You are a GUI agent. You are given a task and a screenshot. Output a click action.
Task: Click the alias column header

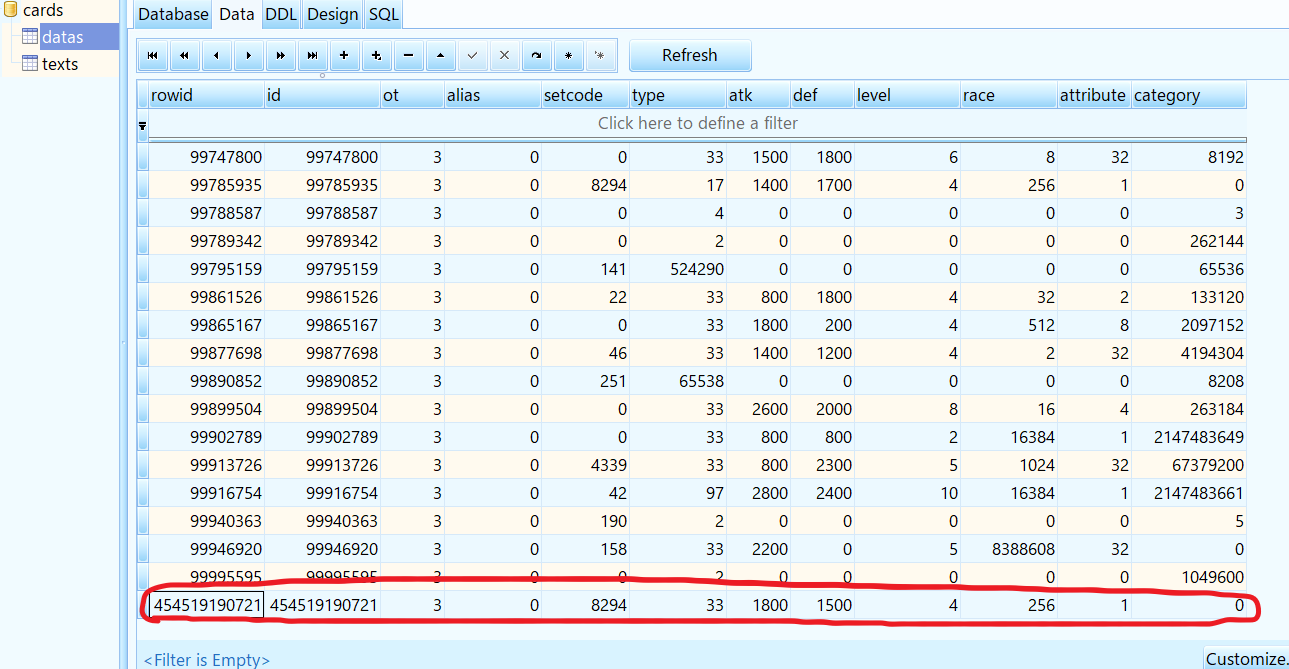coord(492,95)
